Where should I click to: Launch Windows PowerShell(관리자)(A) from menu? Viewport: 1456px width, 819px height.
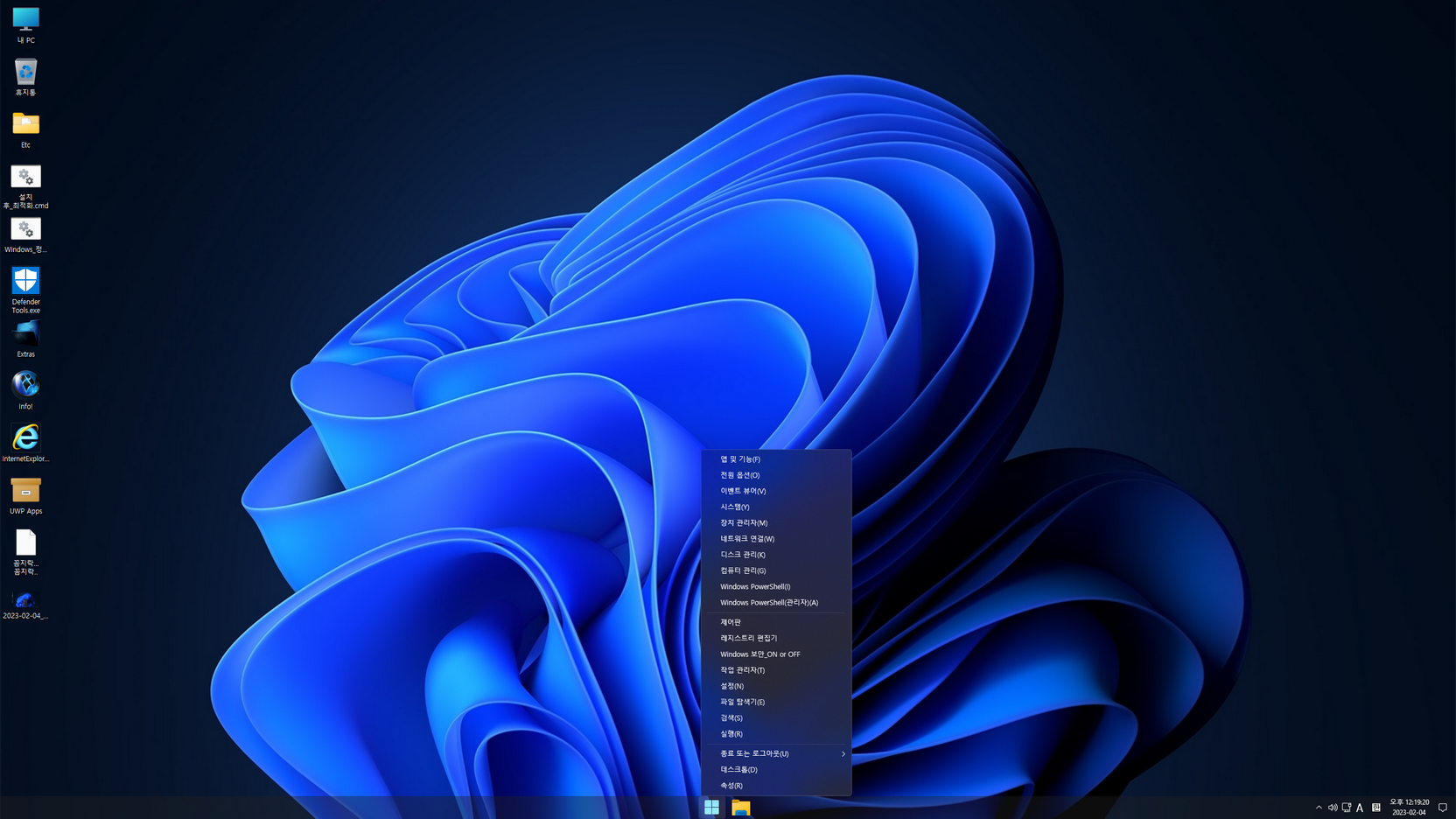pos(776,603)
